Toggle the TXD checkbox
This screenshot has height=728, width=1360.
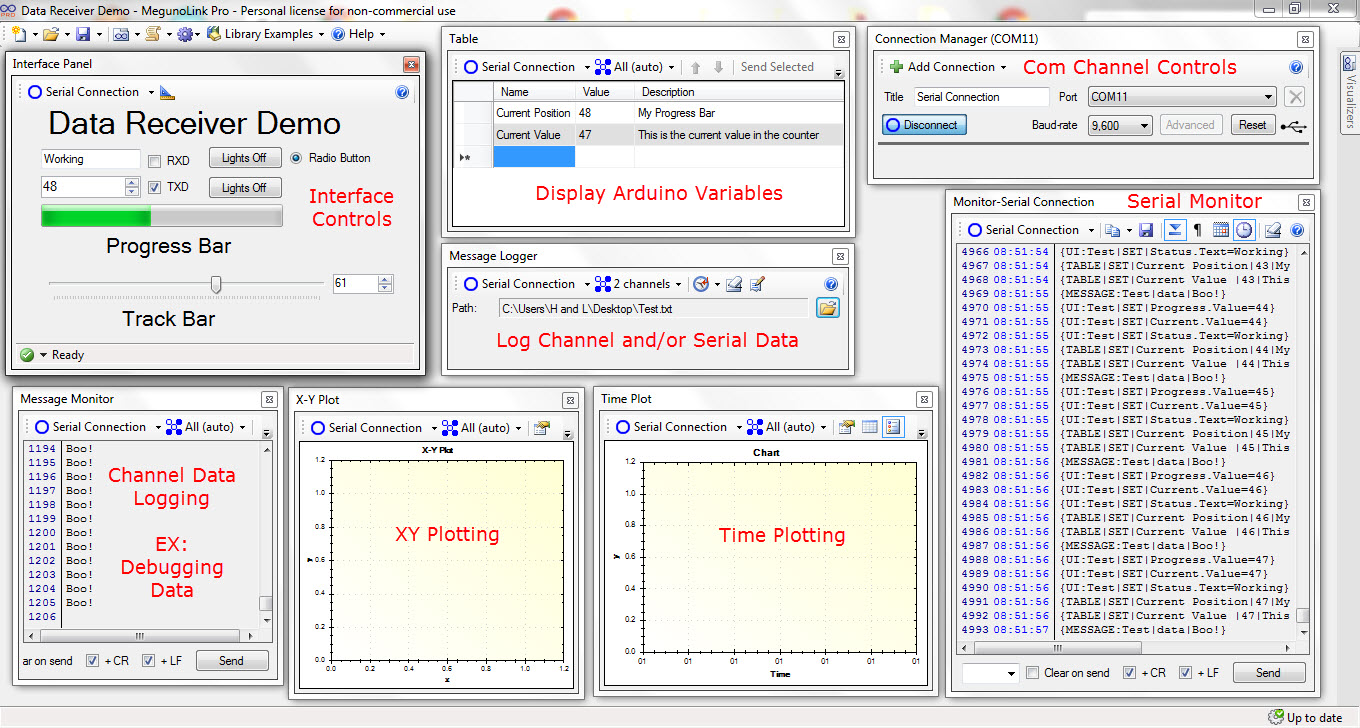point(154,187)
